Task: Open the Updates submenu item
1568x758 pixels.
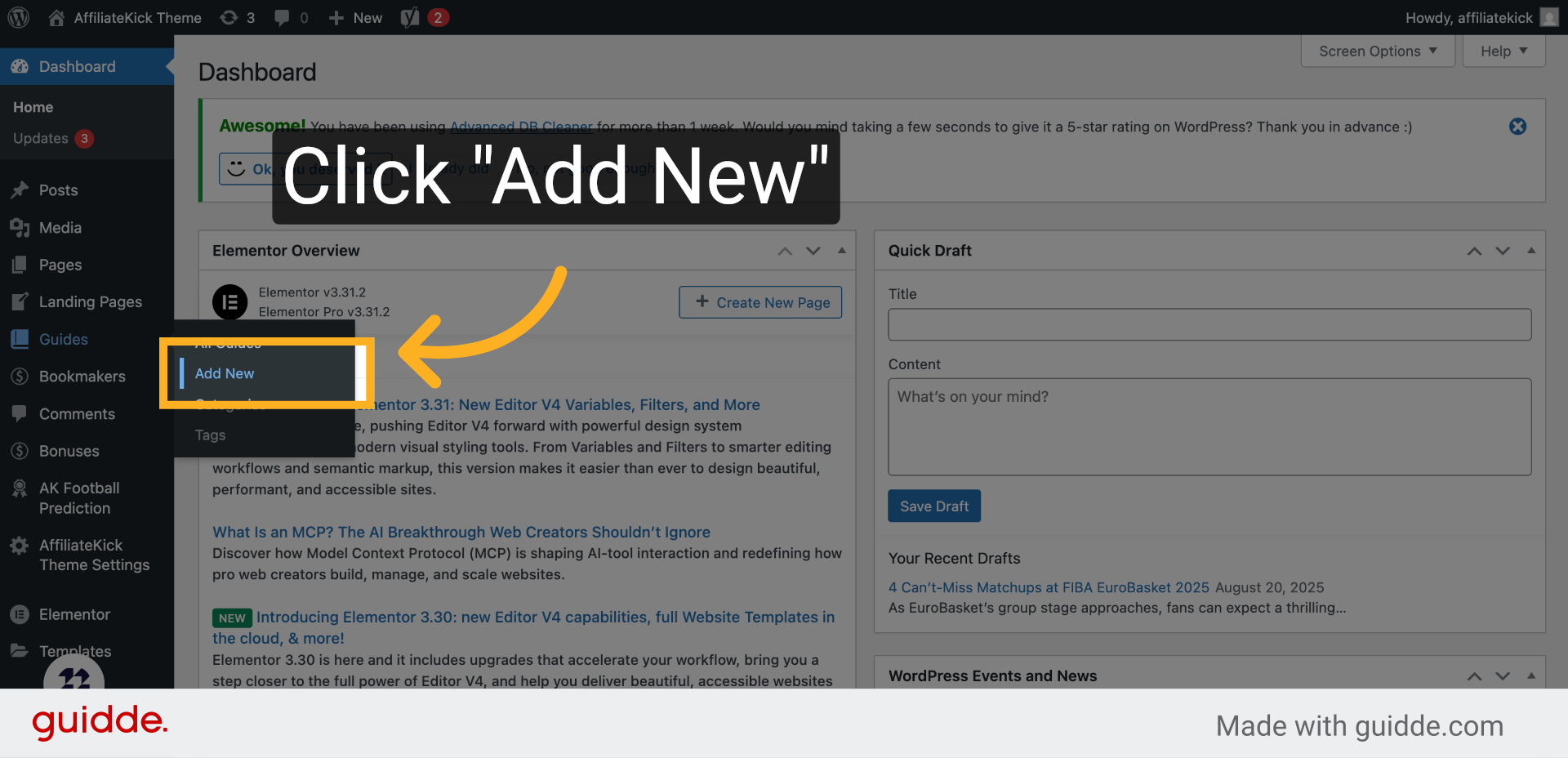Action: pos(53,138)
